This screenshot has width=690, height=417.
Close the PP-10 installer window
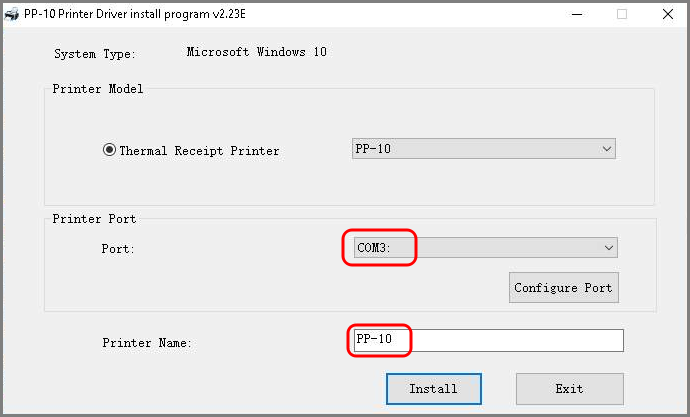(667, 14)
